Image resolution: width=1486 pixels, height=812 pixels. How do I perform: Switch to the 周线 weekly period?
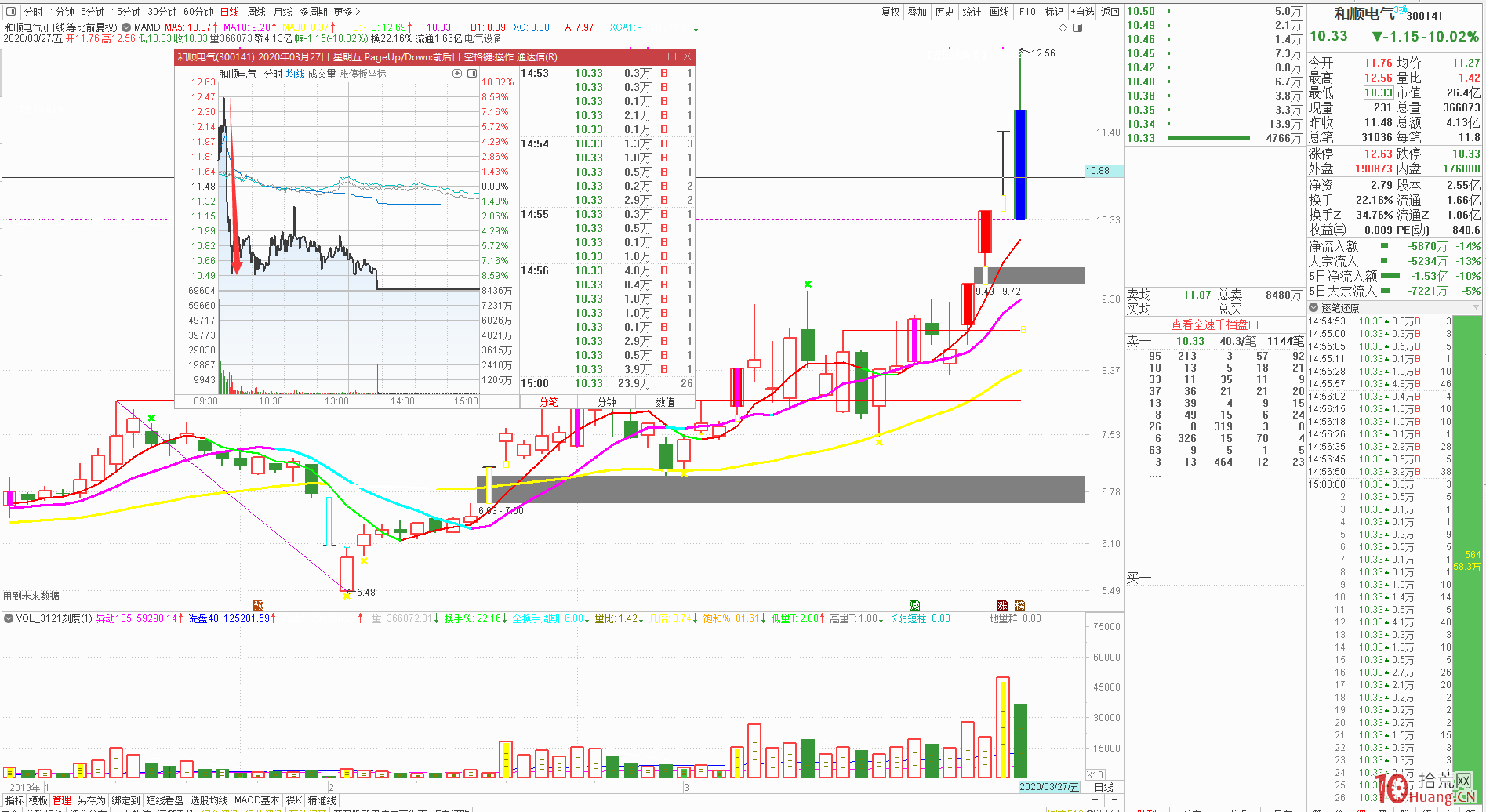click(x=256, y=12)
